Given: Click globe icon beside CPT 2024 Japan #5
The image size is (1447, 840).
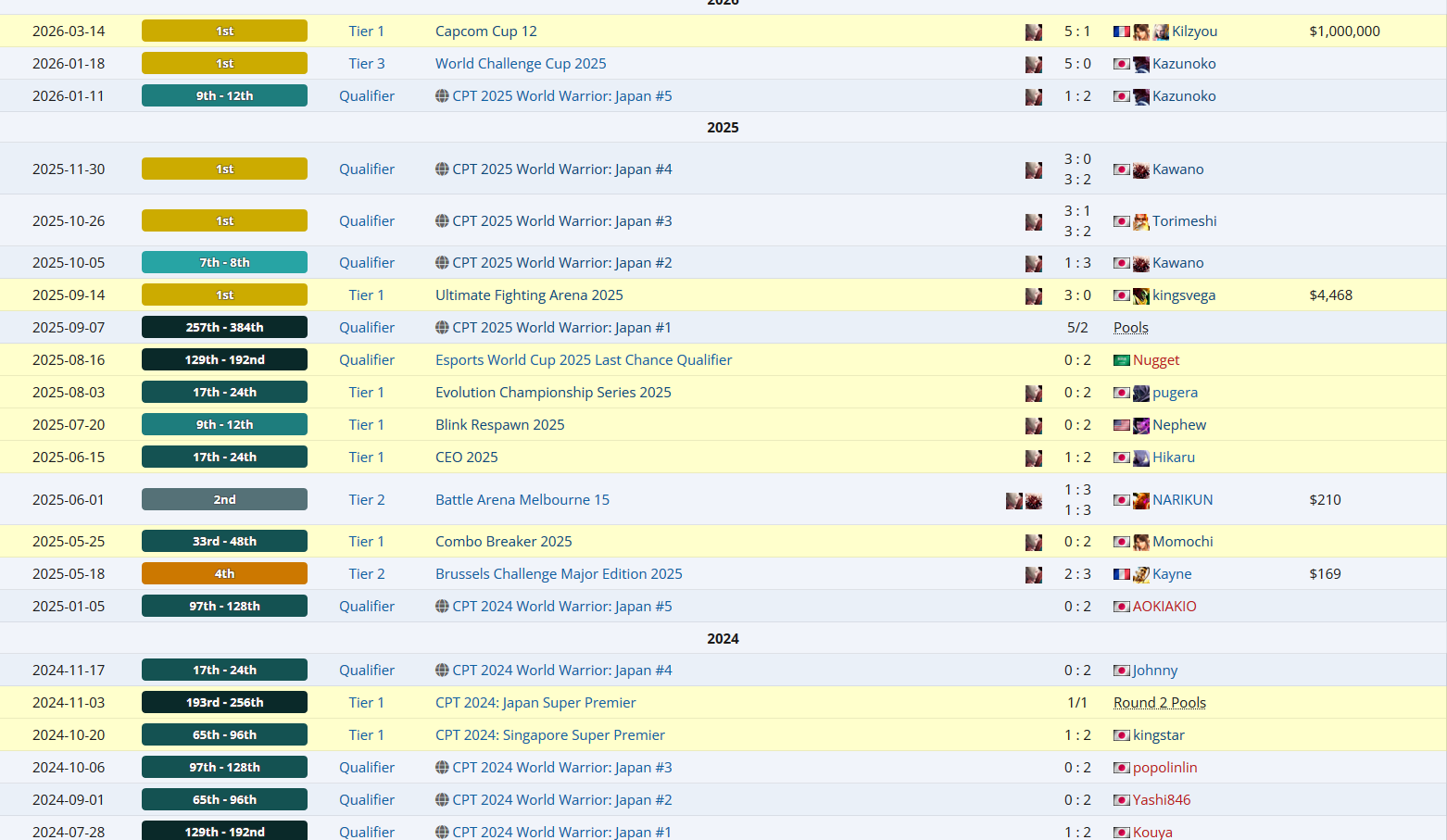Looking at the screenshot, I should 442,607.
